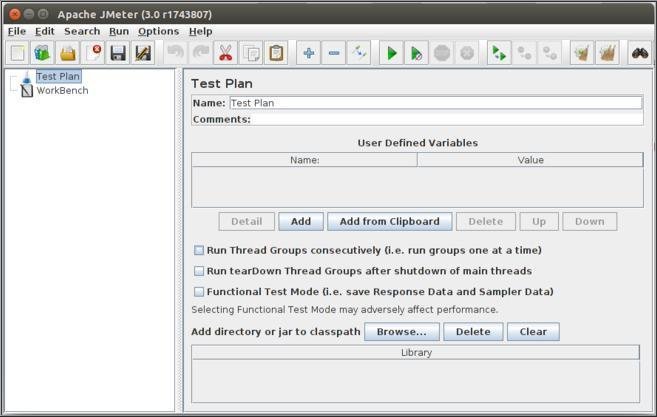657x417 pixels.
Task: Click the Comments input field
Action: tap(447, 119)
